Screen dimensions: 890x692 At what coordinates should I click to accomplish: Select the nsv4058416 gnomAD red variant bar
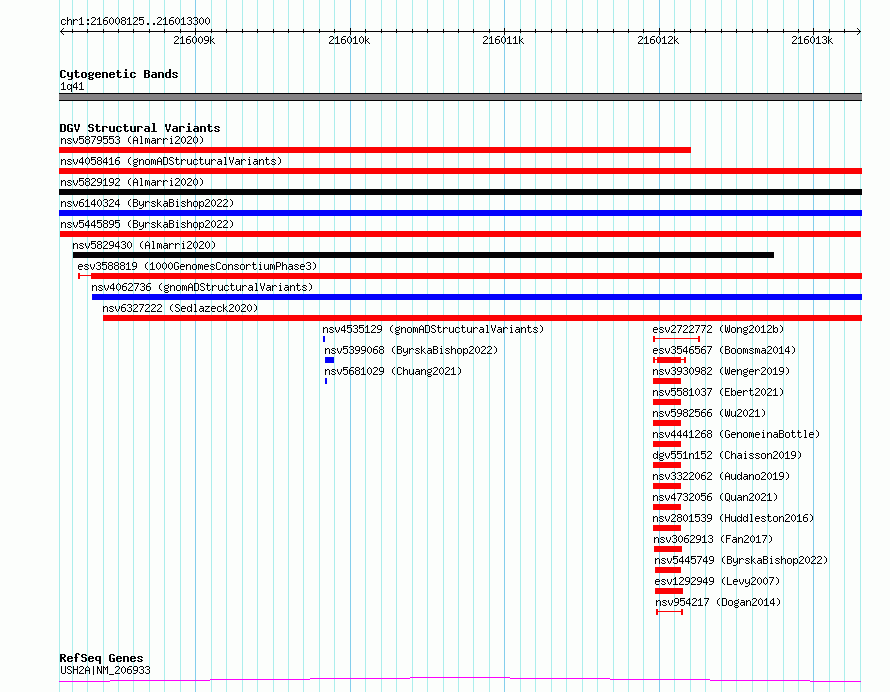[x=460, y=171]
